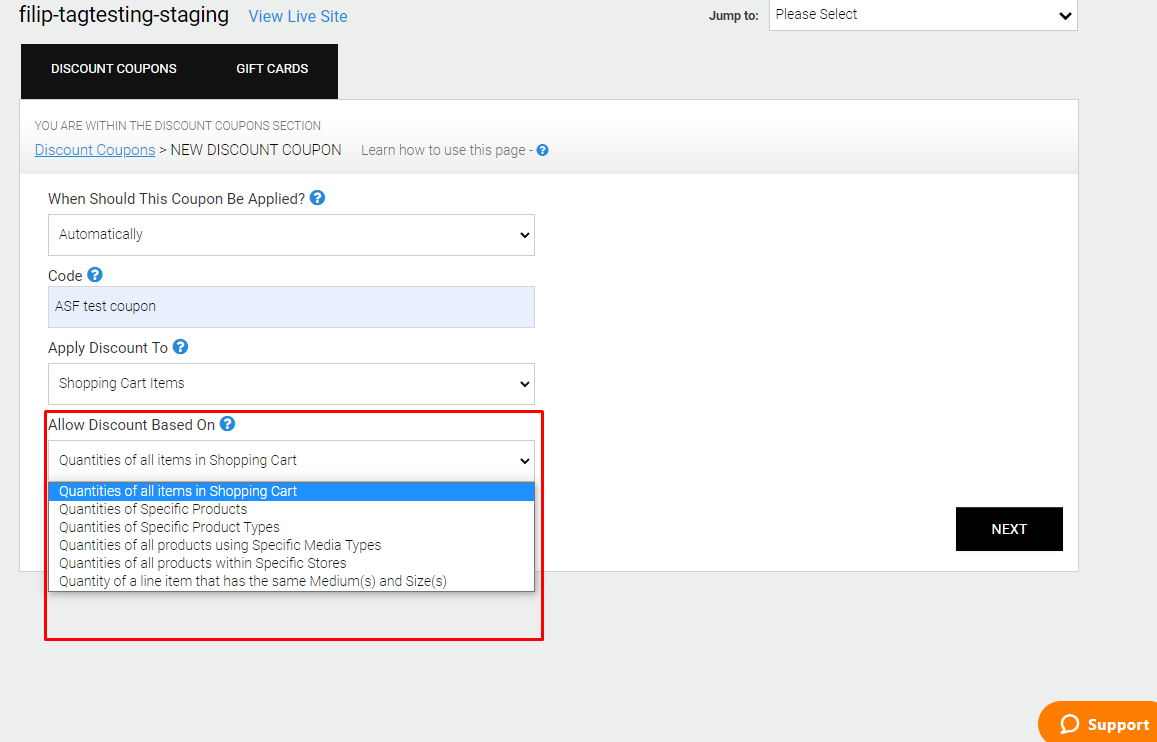1157x742 pixels.
Task: Click into the Code field with 'ASF test coupon'
Action: pos(291,307)
